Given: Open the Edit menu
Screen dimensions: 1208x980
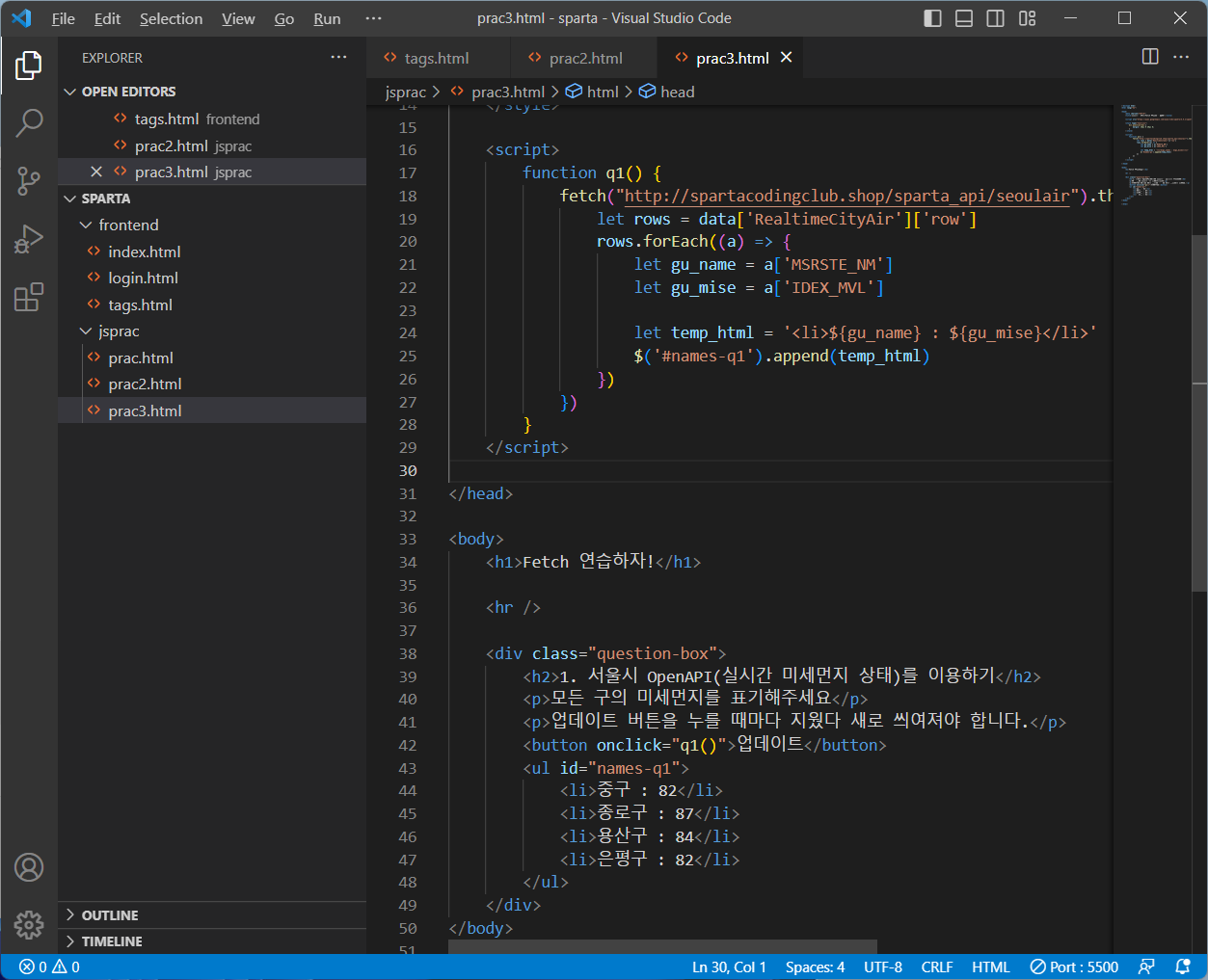Looking at the screenshot, I should [108, 18].
